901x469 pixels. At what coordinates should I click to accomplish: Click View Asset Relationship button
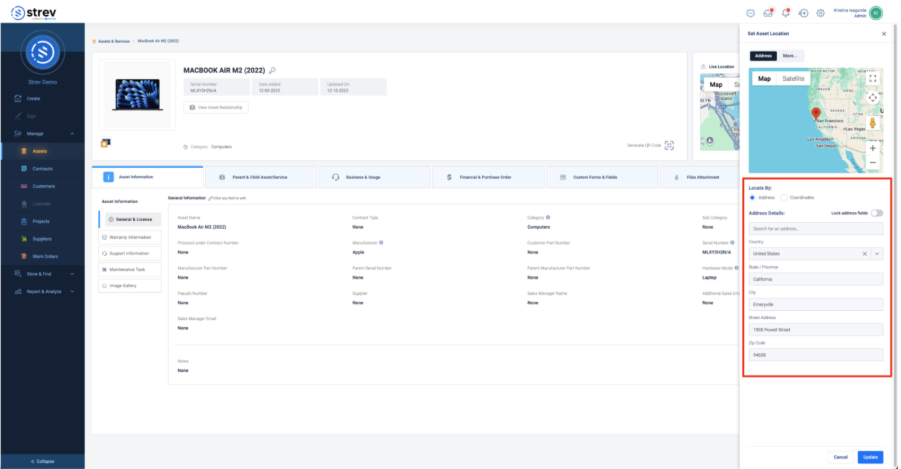[216, 107]
